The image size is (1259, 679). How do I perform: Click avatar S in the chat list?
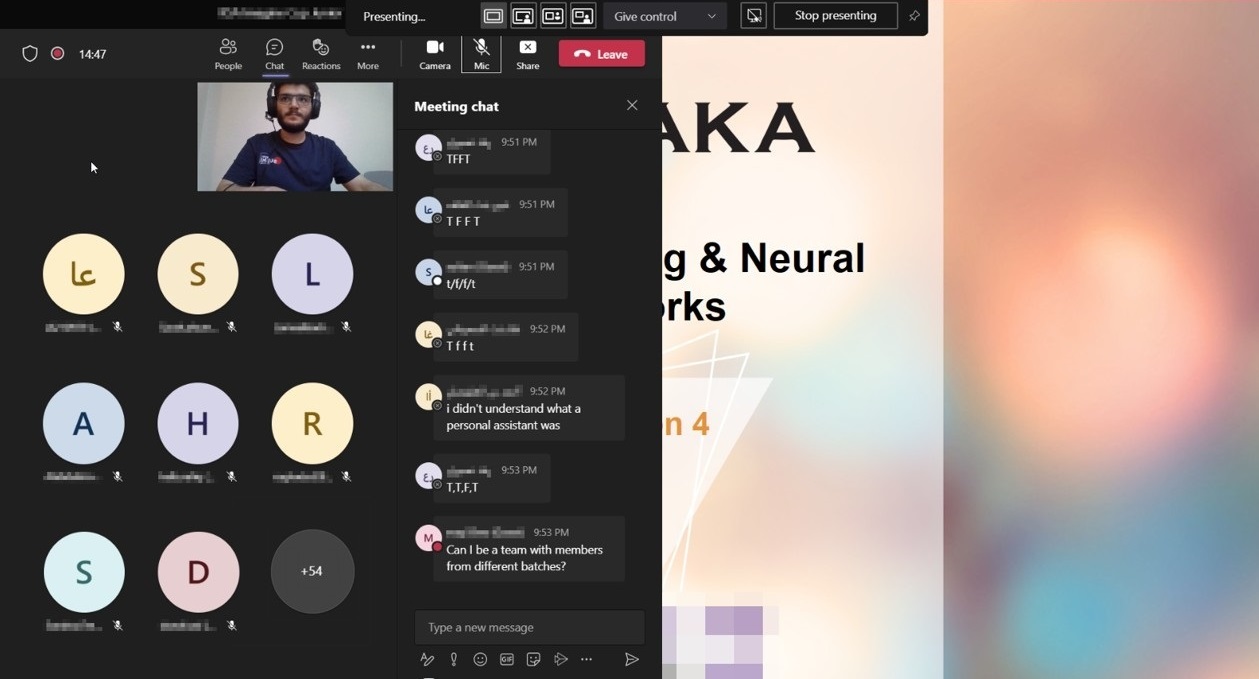click(x=428, y=272)
